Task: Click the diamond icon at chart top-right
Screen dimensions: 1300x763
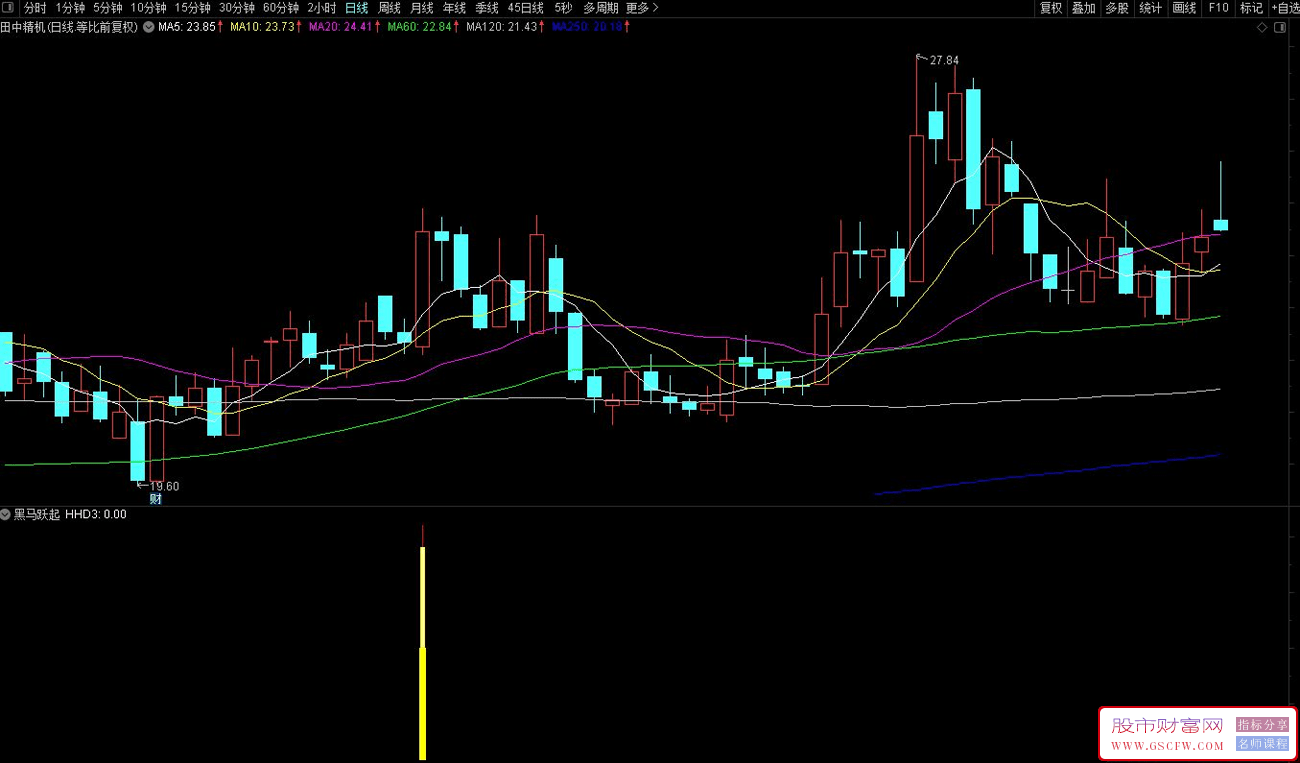Action: (x=1263, y=28)
